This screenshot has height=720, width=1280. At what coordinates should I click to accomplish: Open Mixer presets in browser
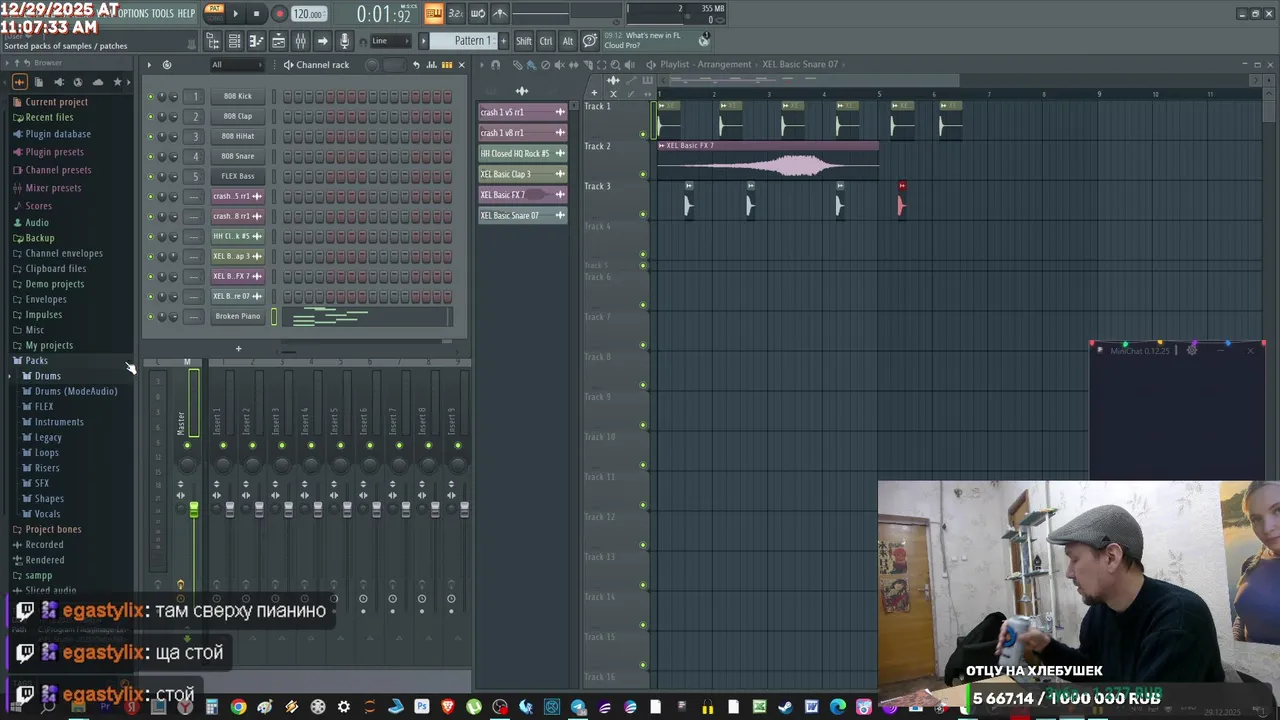53,188
